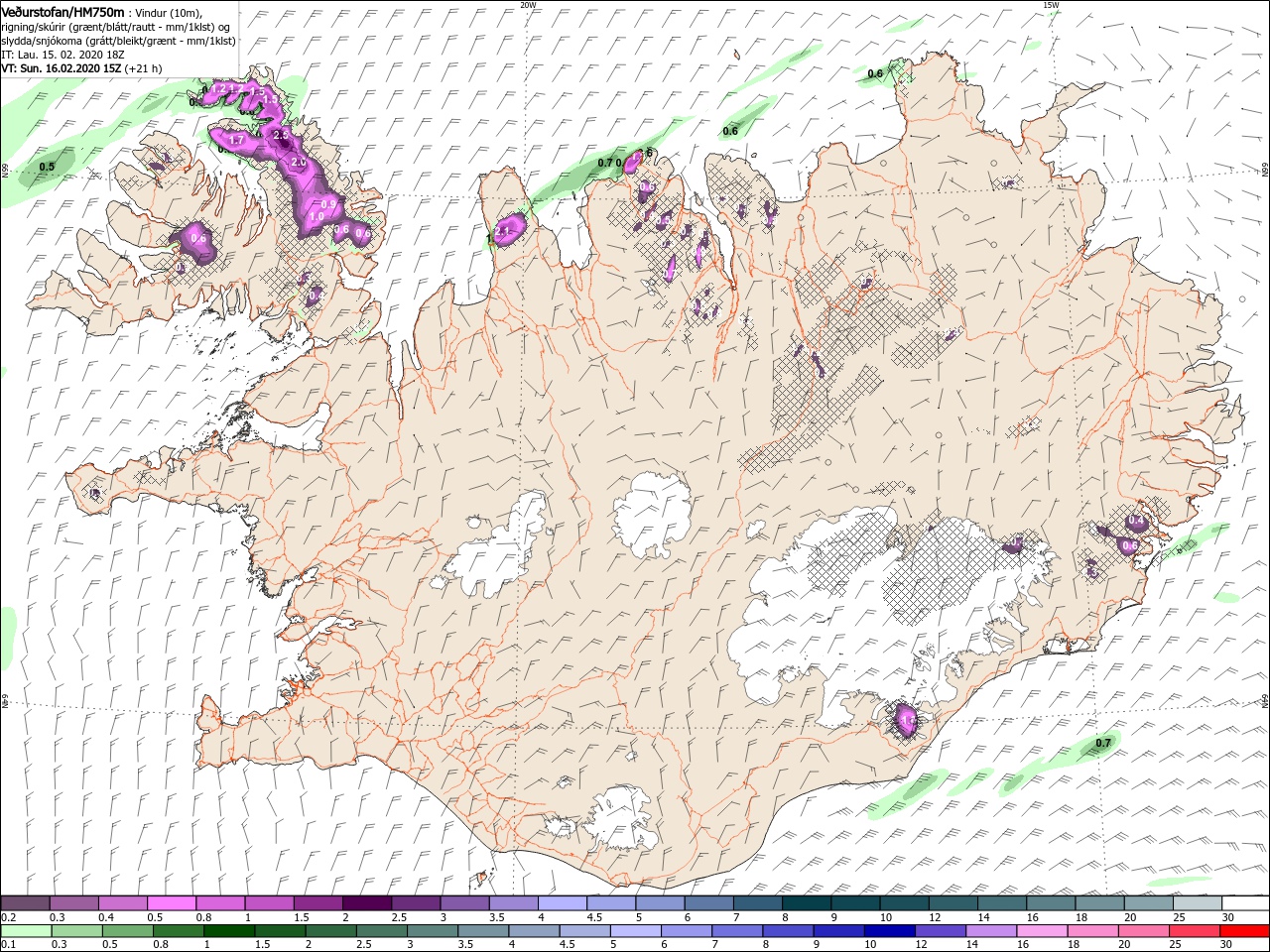Click the 15W longitude label

point(1050,5)
